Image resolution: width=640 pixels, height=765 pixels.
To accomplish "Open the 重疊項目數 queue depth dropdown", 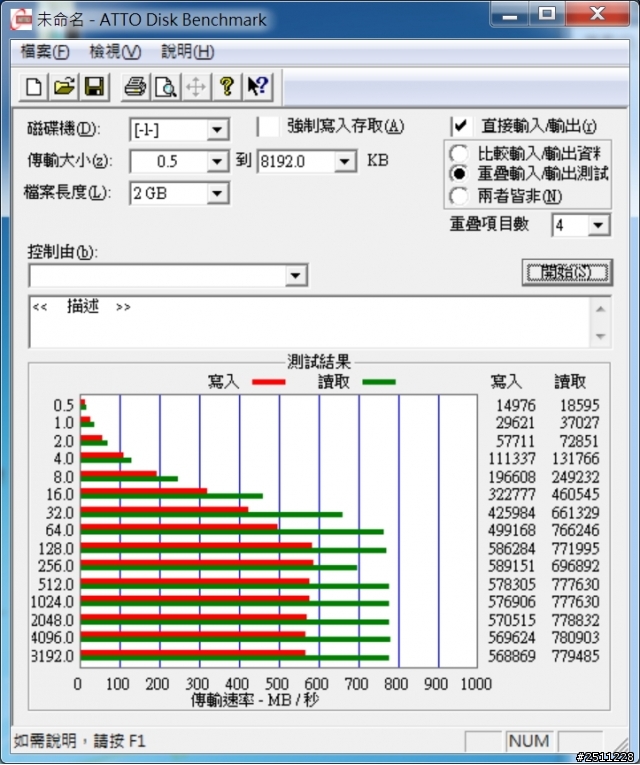I will [x=599, y=225].
